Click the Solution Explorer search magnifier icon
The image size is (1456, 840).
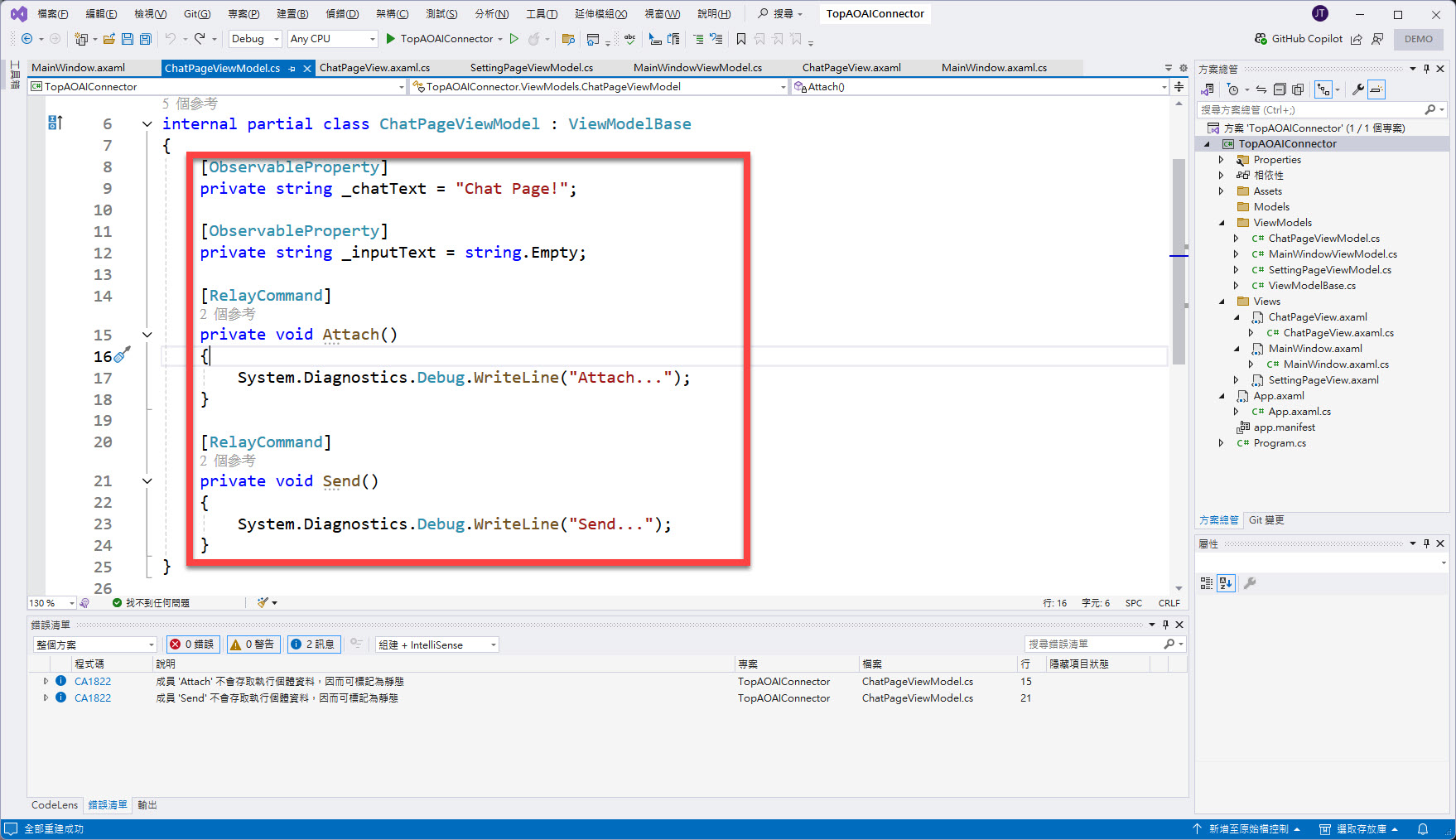click(1430, 109)
